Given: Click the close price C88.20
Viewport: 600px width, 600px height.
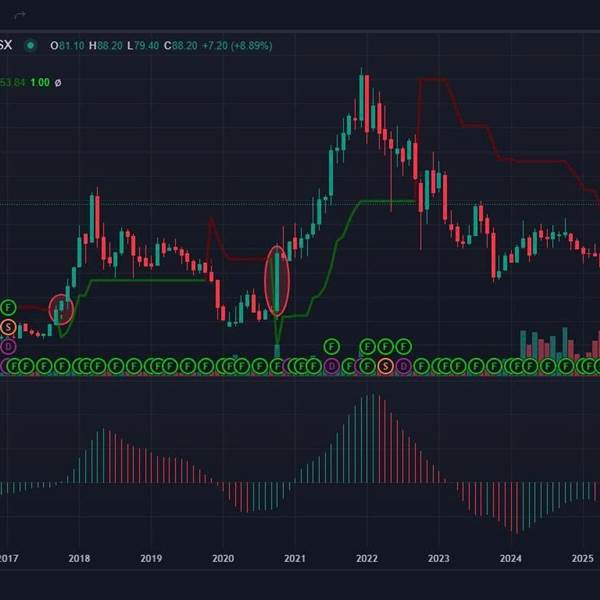Looking at the screenshot, I should coord(181,46).
